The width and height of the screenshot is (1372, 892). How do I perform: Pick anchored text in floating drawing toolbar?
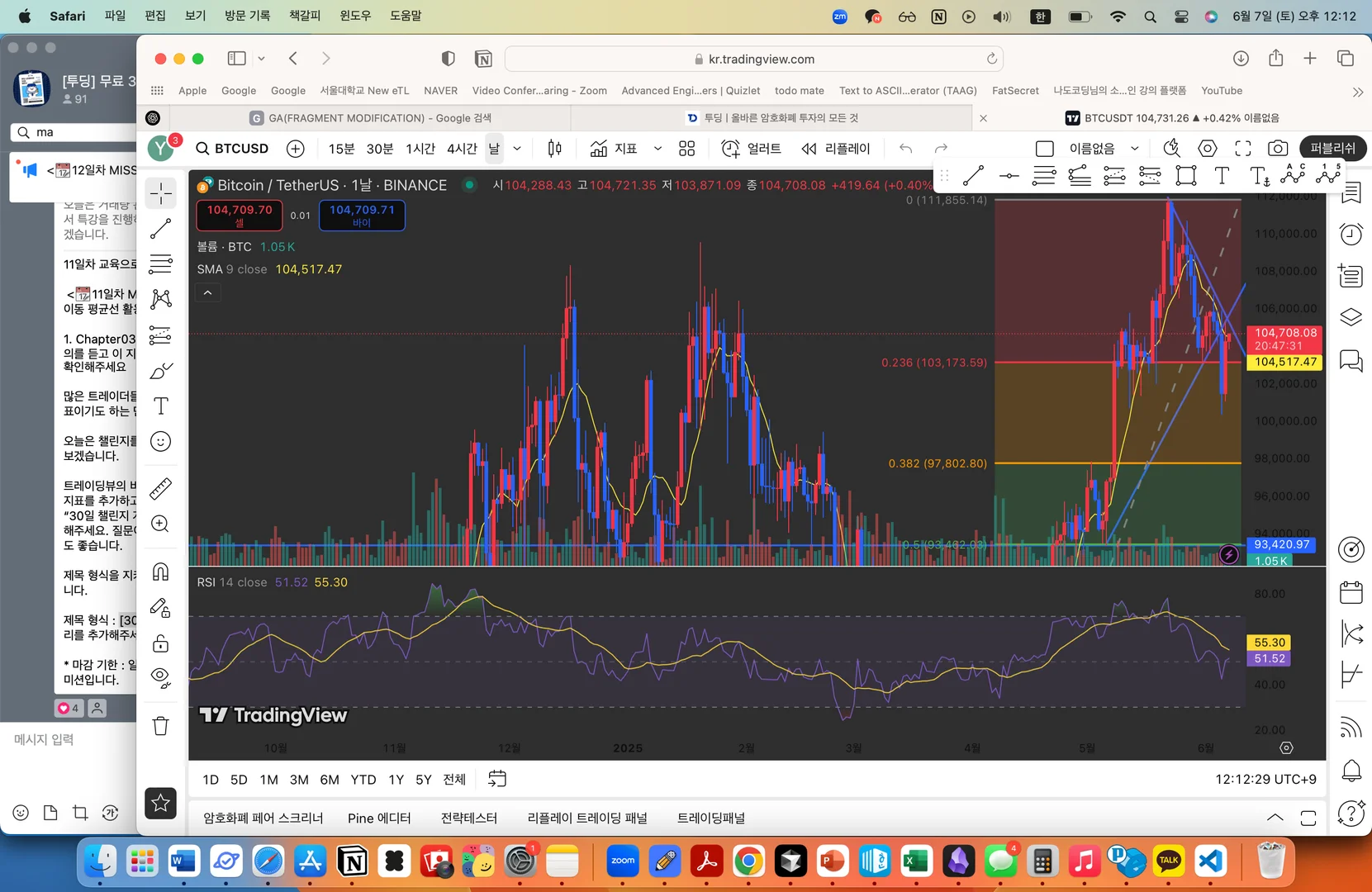click(x=1258, y=175)
